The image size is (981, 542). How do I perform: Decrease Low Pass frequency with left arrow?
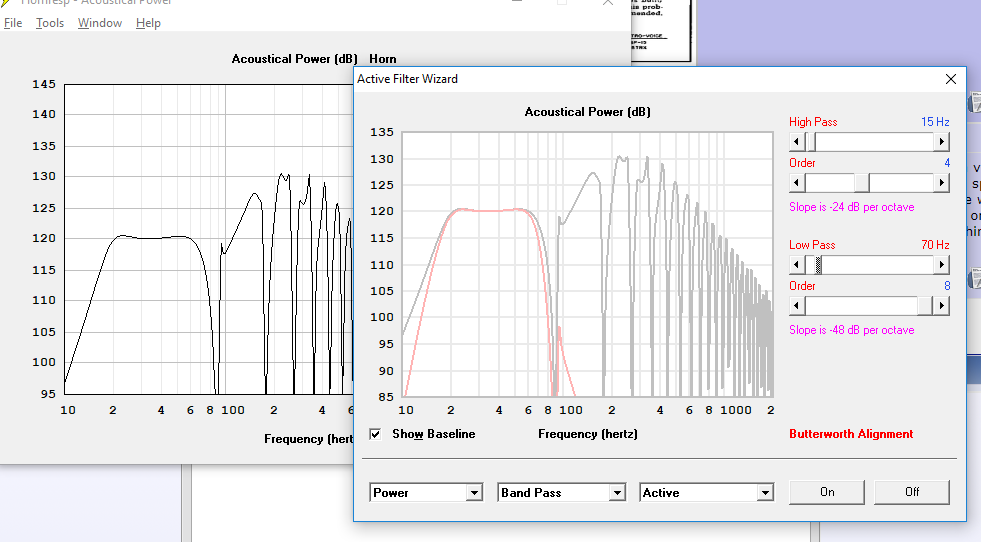click(796, 265)
